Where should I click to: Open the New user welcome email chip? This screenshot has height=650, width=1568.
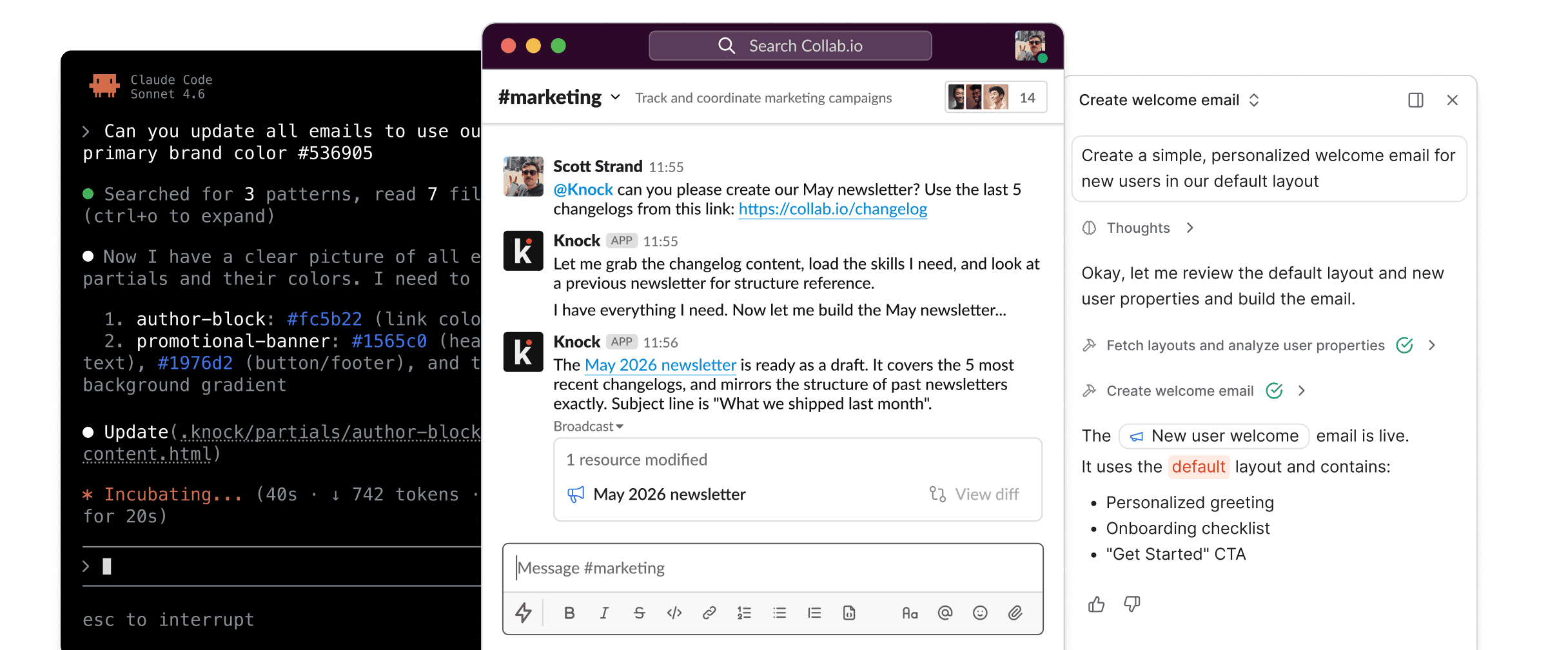click(x=1214, y=436)
